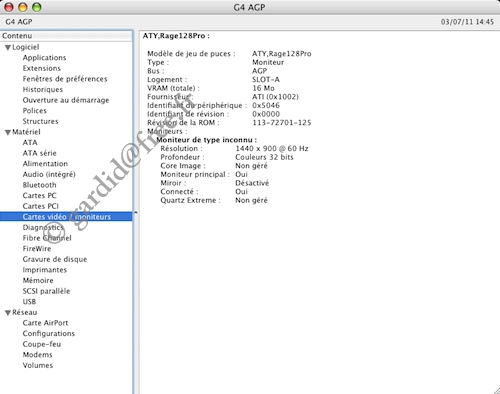Select Carte AirPort under Réseau

(45, 323)
